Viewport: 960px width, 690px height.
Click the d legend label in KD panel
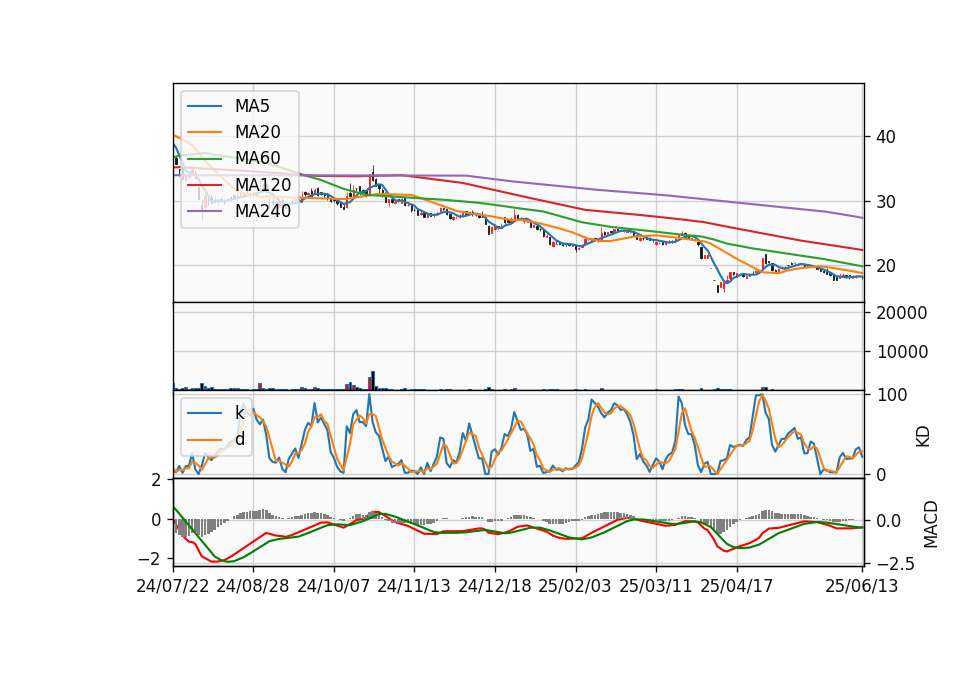tap(240, 439)
